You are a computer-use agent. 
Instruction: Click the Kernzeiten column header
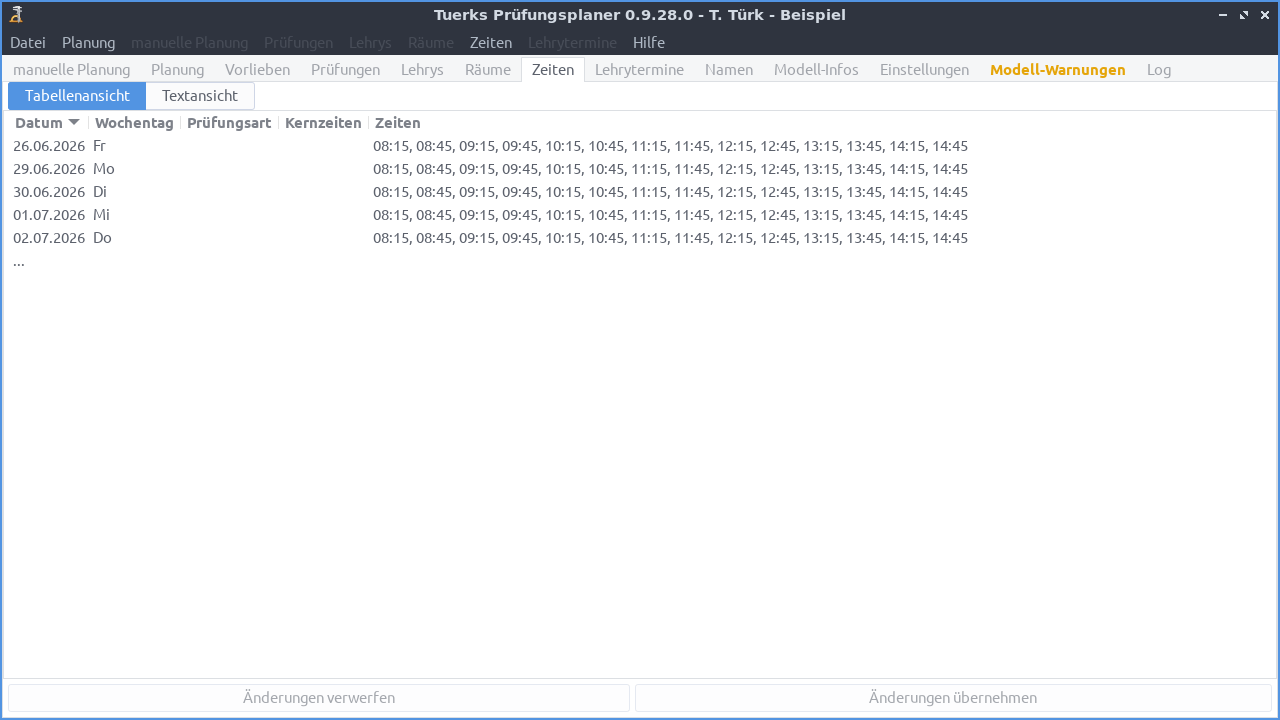[322, 122]
